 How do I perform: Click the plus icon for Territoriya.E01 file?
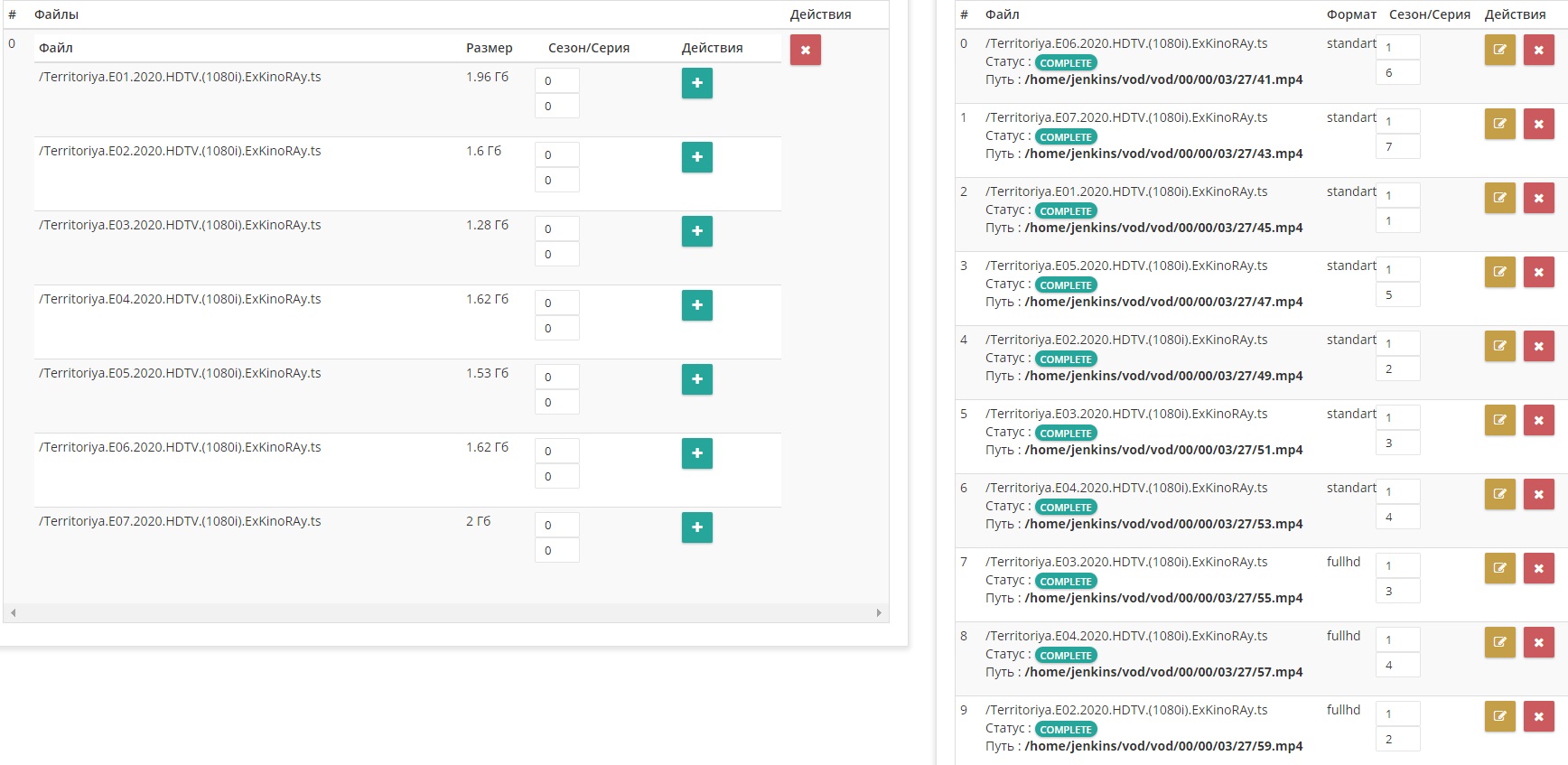coord(696,83)
